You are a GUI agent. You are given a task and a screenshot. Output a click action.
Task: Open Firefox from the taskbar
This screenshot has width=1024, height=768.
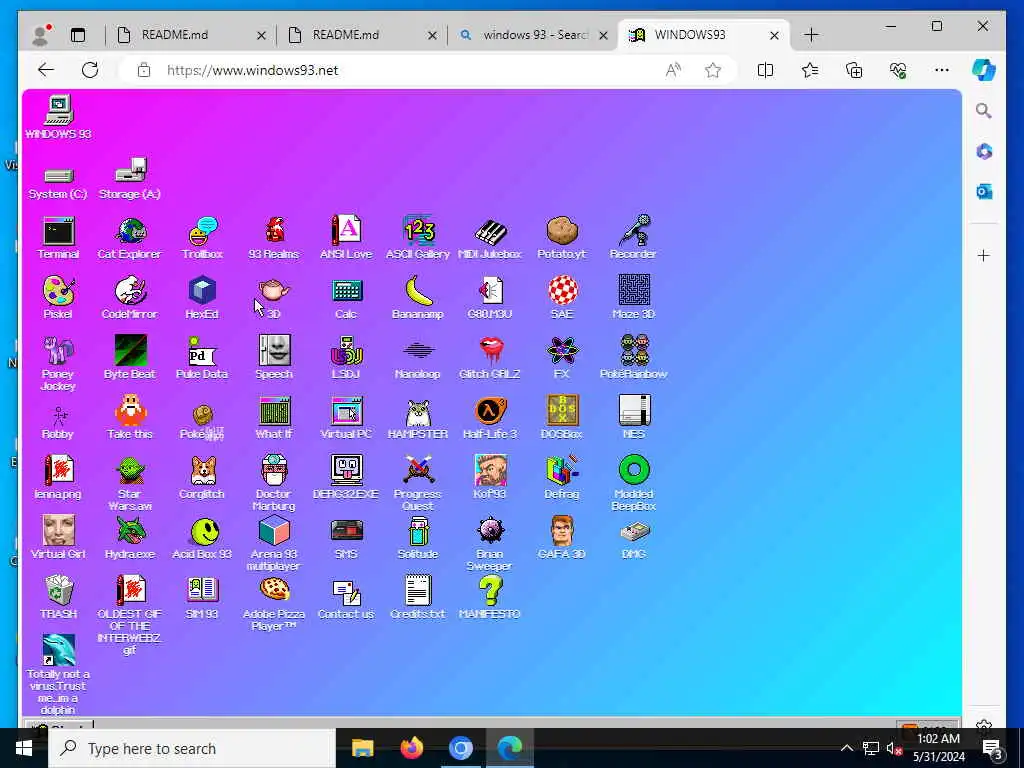pyautogui.click(x=411, y=748)
